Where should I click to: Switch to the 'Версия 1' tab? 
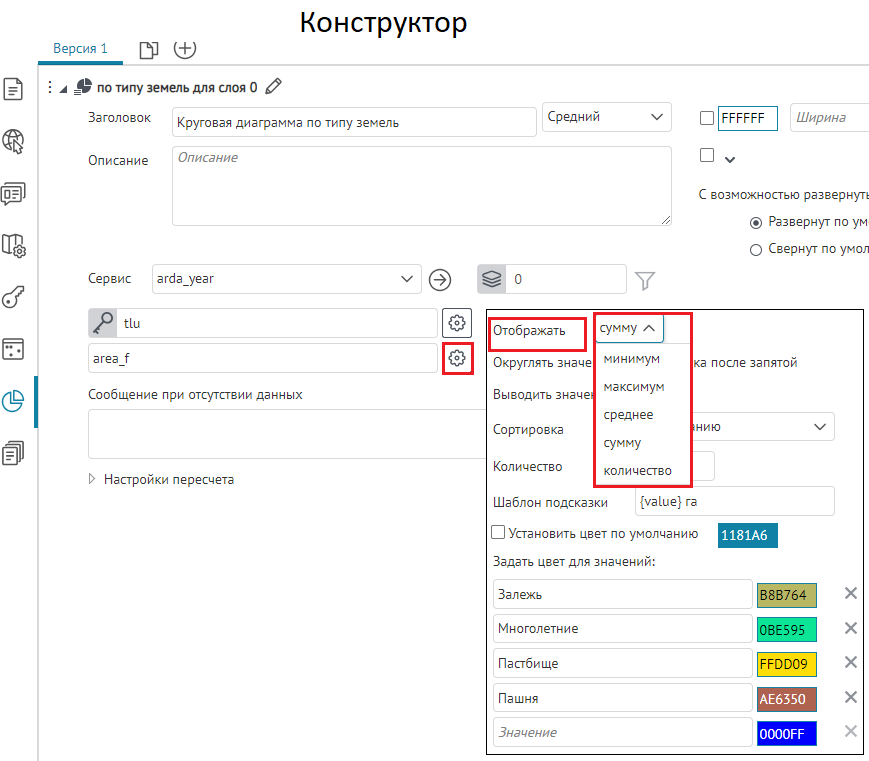pos(80,48)
